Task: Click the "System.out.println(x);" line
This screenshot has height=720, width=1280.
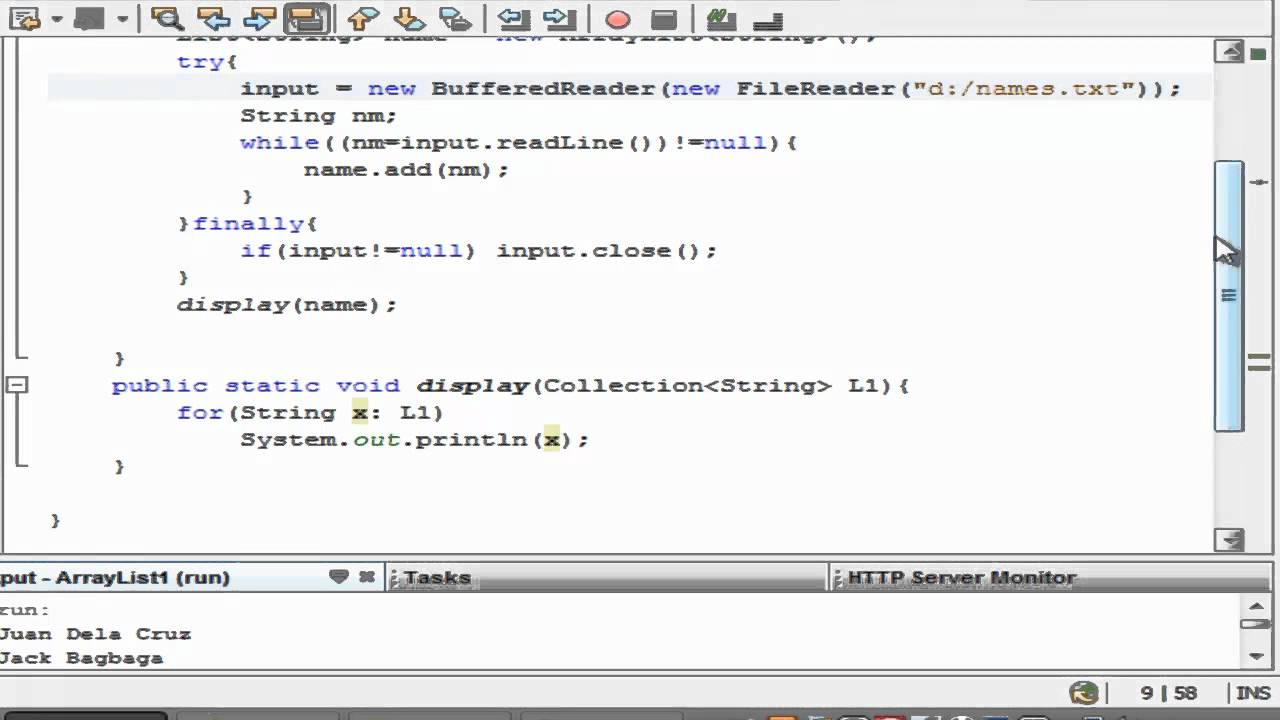Action: (x=414, y=439)
